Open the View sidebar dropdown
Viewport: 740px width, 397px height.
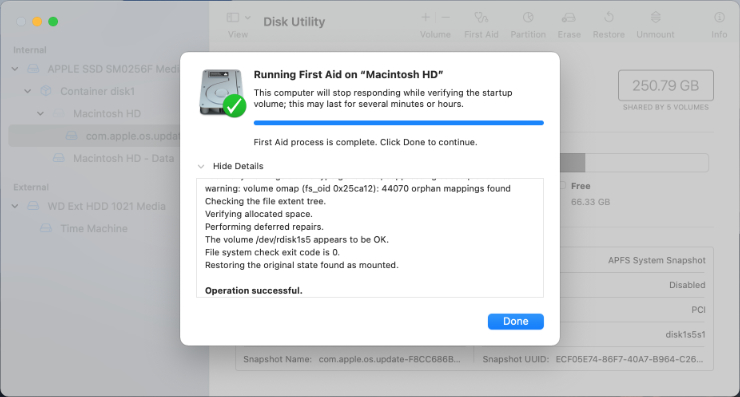pos(238,18)
